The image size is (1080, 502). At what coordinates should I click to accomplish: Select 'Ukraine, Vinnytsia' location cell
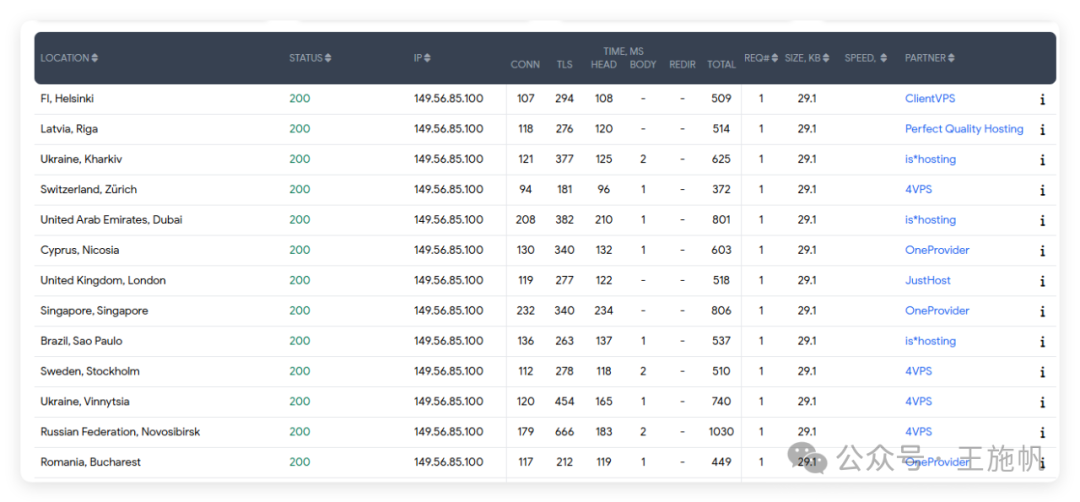[85, 401]
